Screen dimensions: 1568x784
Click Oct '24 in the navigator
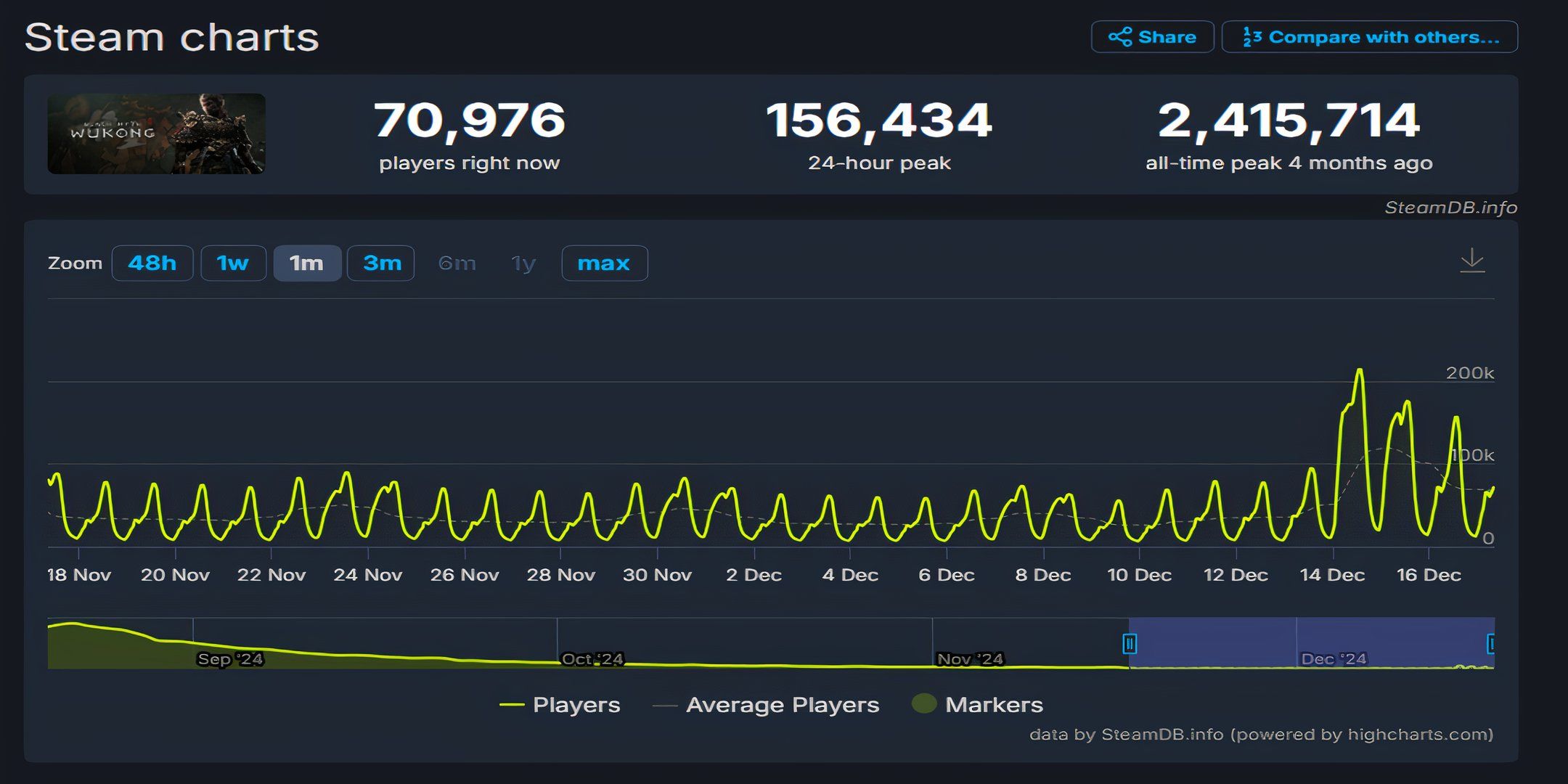(592, 659)
